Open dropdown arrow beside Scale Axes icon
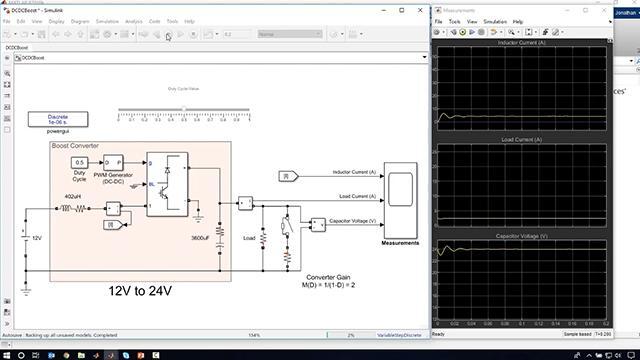Screen dimensions: 640x360 coord(536,32)
